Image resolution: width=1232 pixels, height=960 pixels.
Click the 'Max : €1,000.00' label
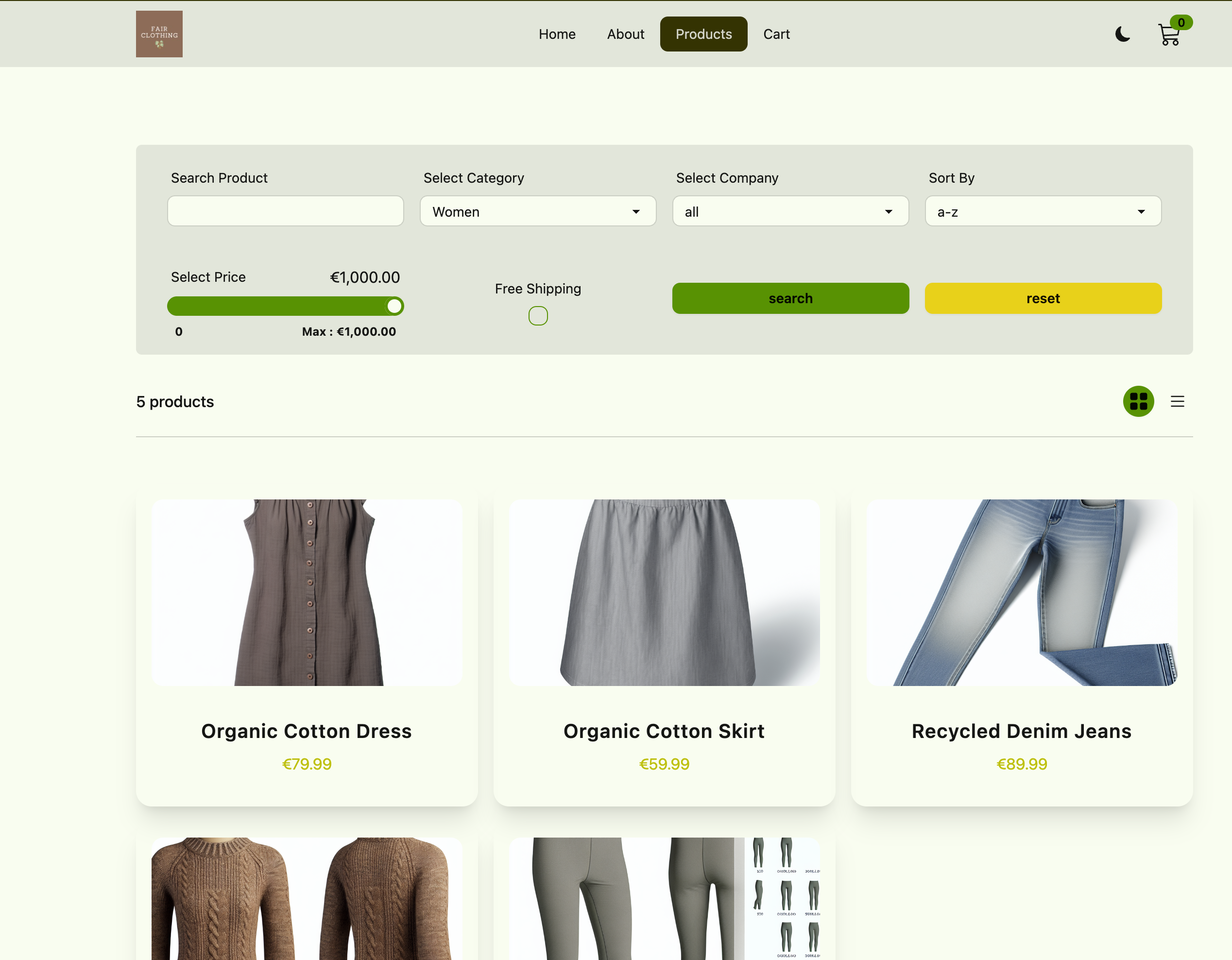click(x=349, y=332)
